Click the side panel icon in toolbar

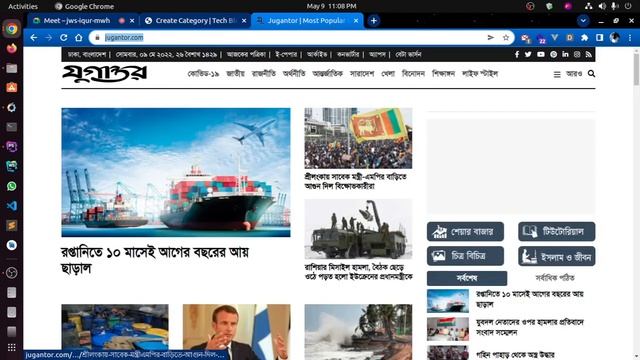pyautogui.click(x=600, y=38)
